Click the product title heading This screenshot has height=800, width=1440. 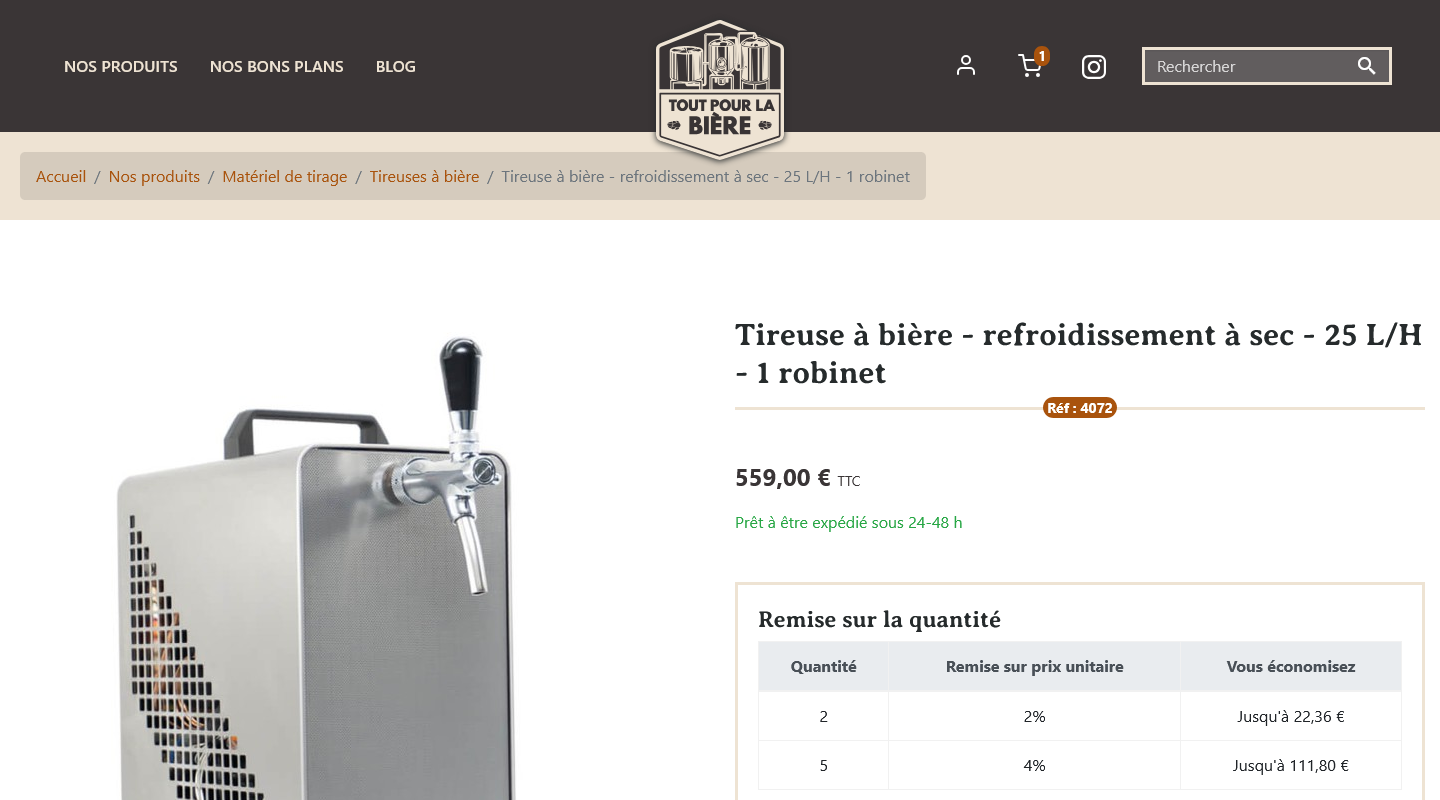(1079, 353)
